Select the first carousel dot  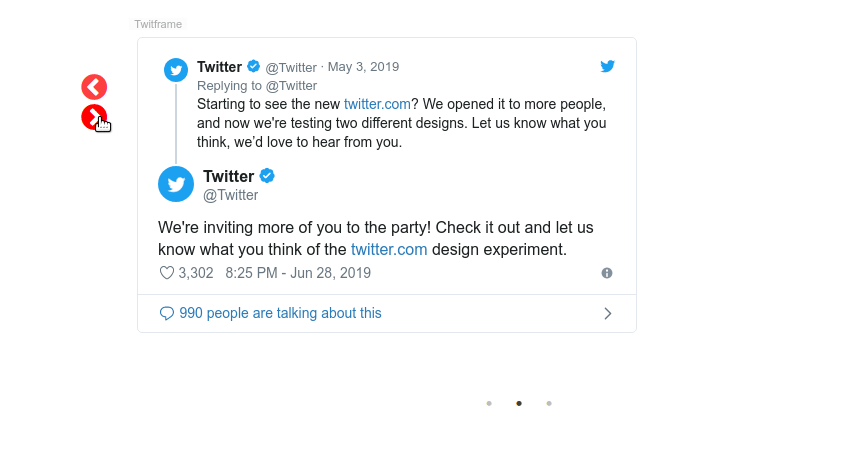coord(489,403)
